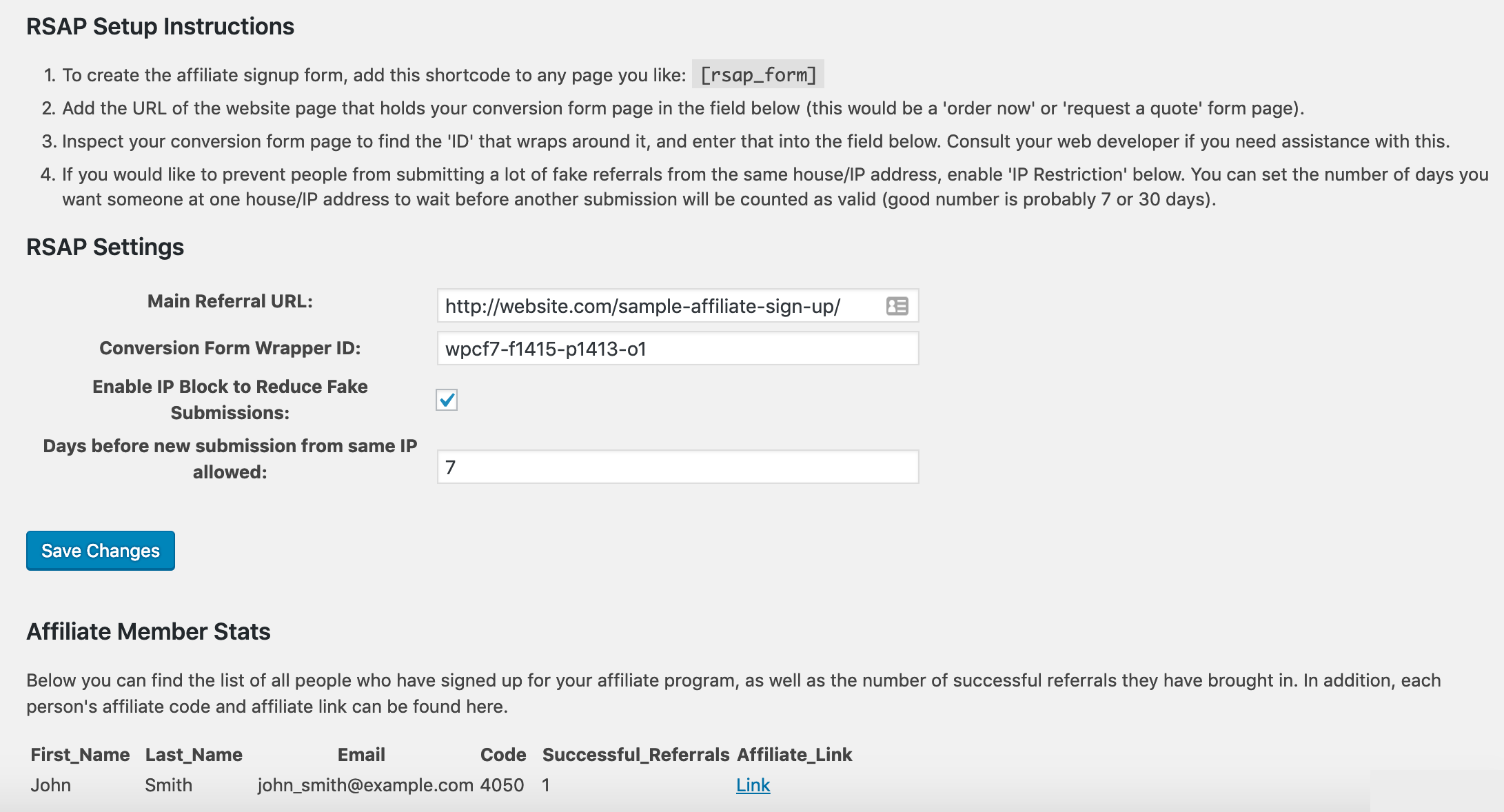The width and height of the screenshot is (1504, 812).
Task: Open John Smith's affiliate Link
Action: click(x=753, y=785)
